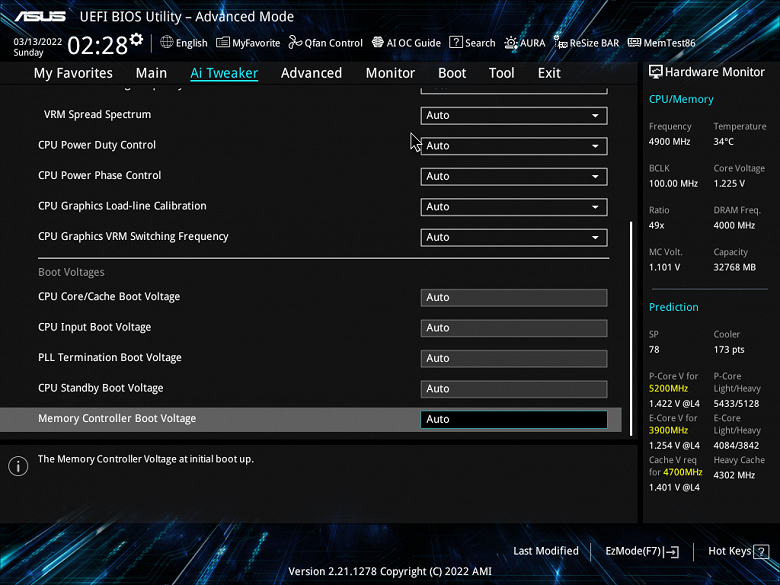
Task: Show Hot Keys help
Action: (x=738, y=551)
